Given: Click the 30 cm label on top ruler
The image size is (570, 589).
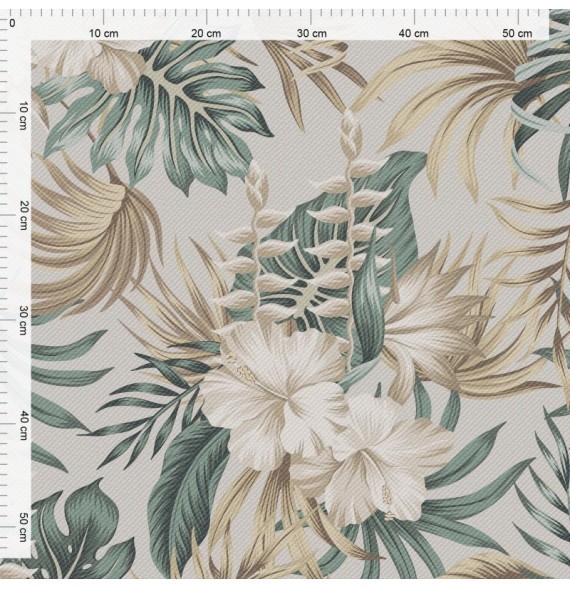Looking at the screenshot, I should [311, 33].
